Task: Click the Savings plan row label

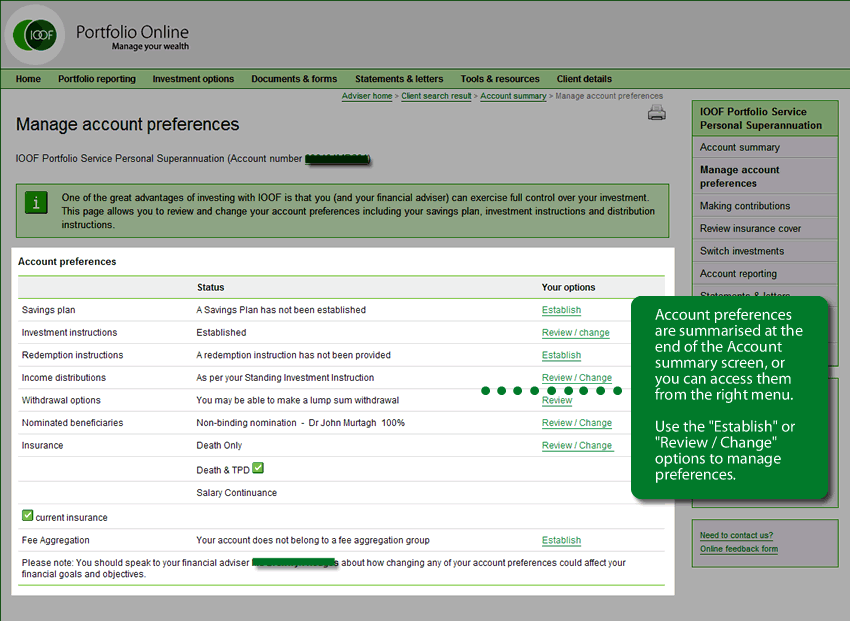Action: (x=48, y=310)
